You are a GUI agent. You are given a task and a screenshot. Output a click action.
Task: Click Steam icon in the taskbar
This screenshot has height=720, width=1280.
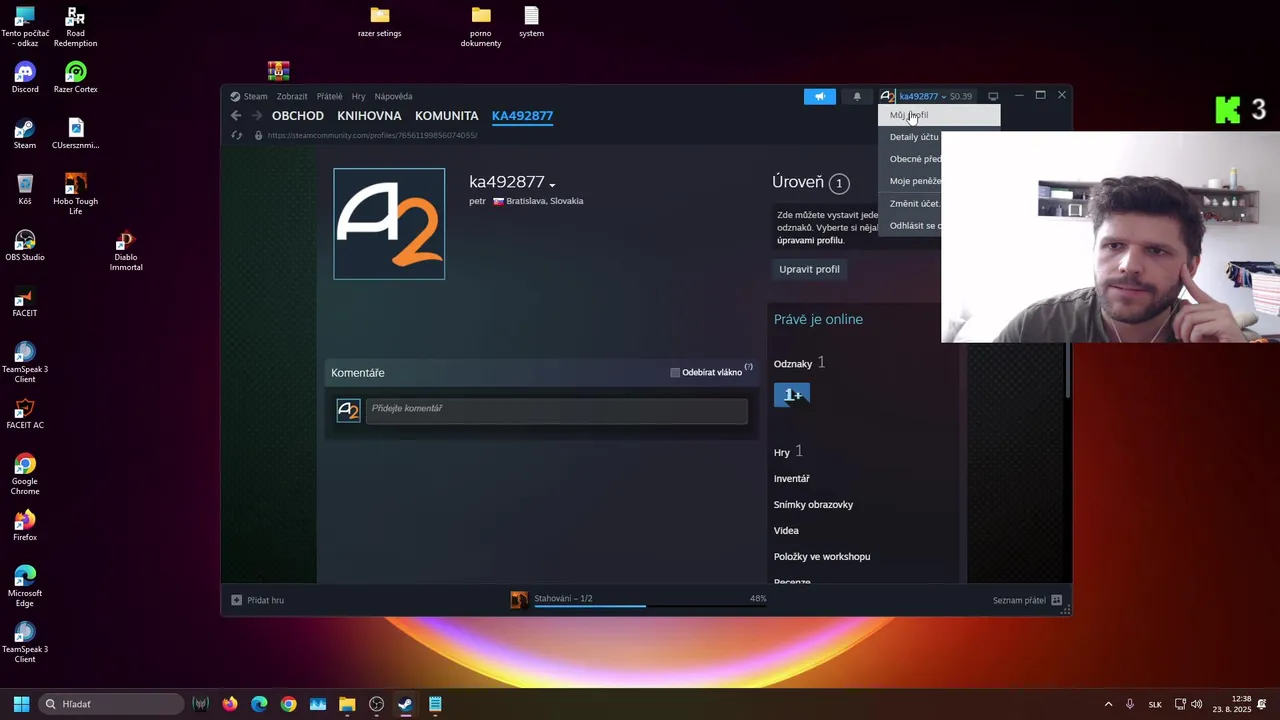(405, 704)
